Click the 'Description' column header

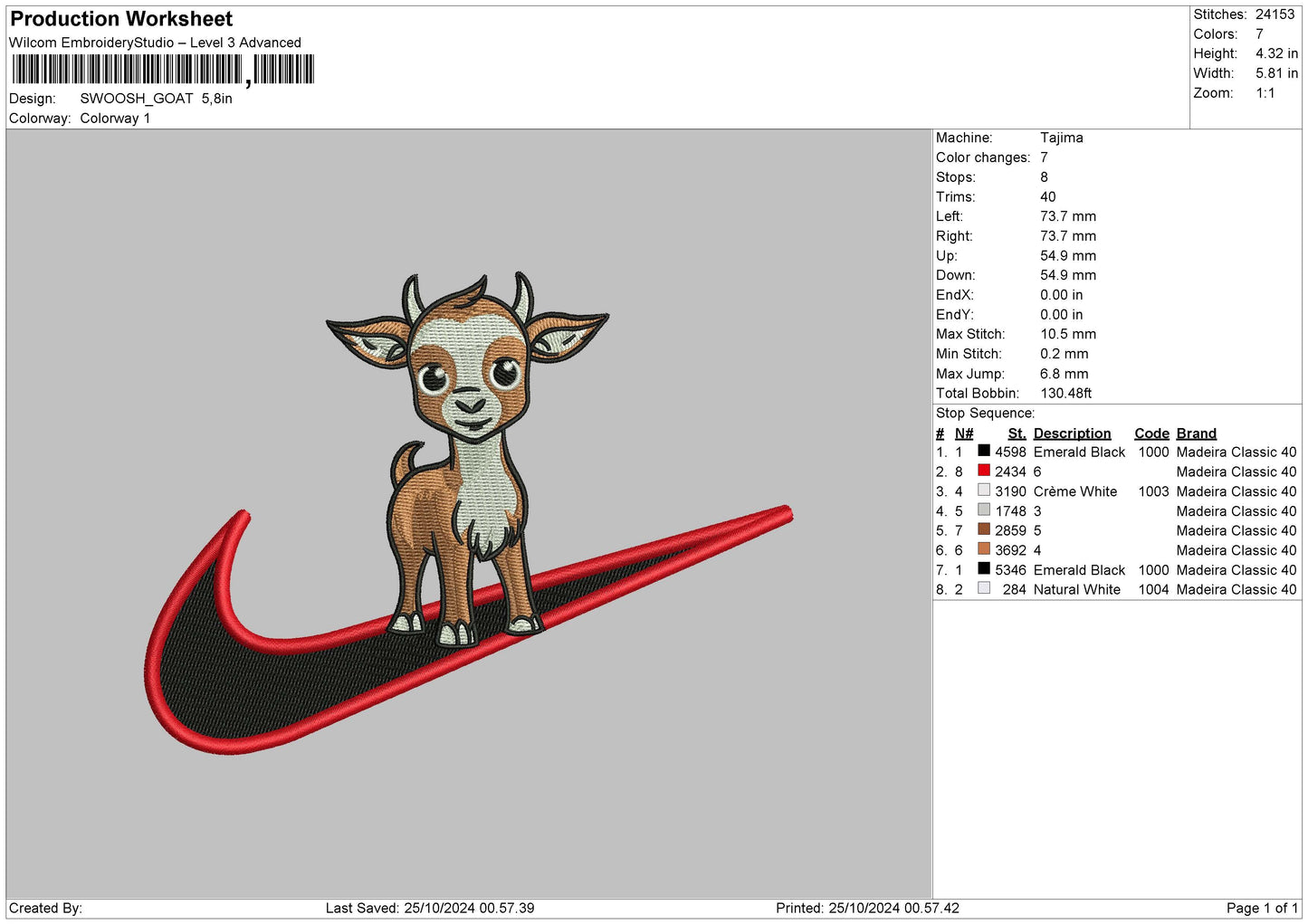click(x=1072, y=433)
